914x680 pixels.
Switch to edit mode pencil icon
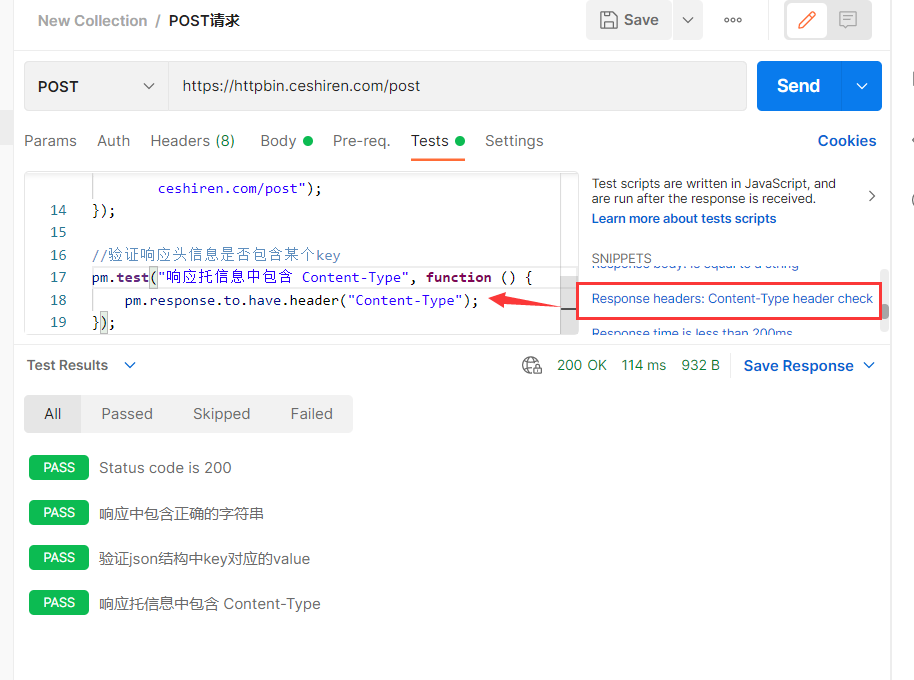pyautogui.click(x=807, y=20)
